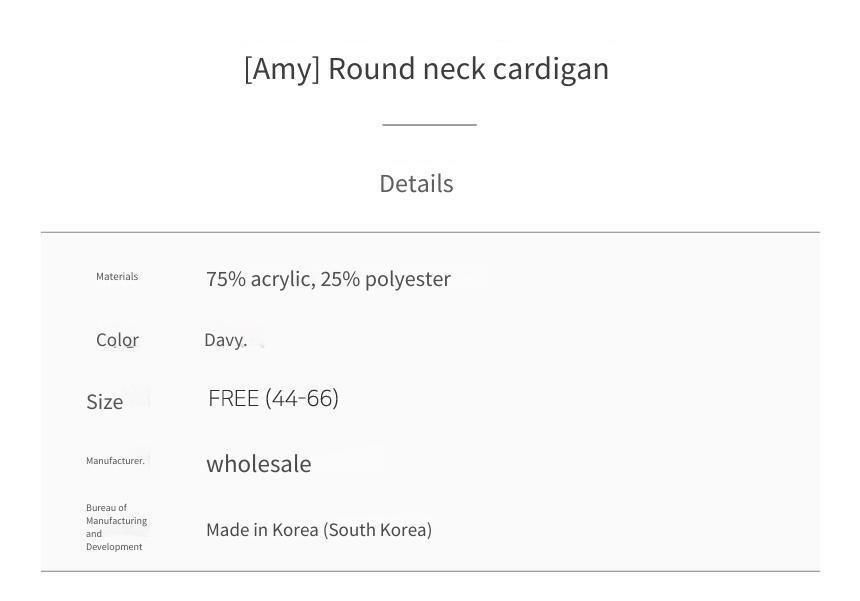Click the Details heading
The height and width of the screenshot is (601, 860).
(x=416, y=184)
